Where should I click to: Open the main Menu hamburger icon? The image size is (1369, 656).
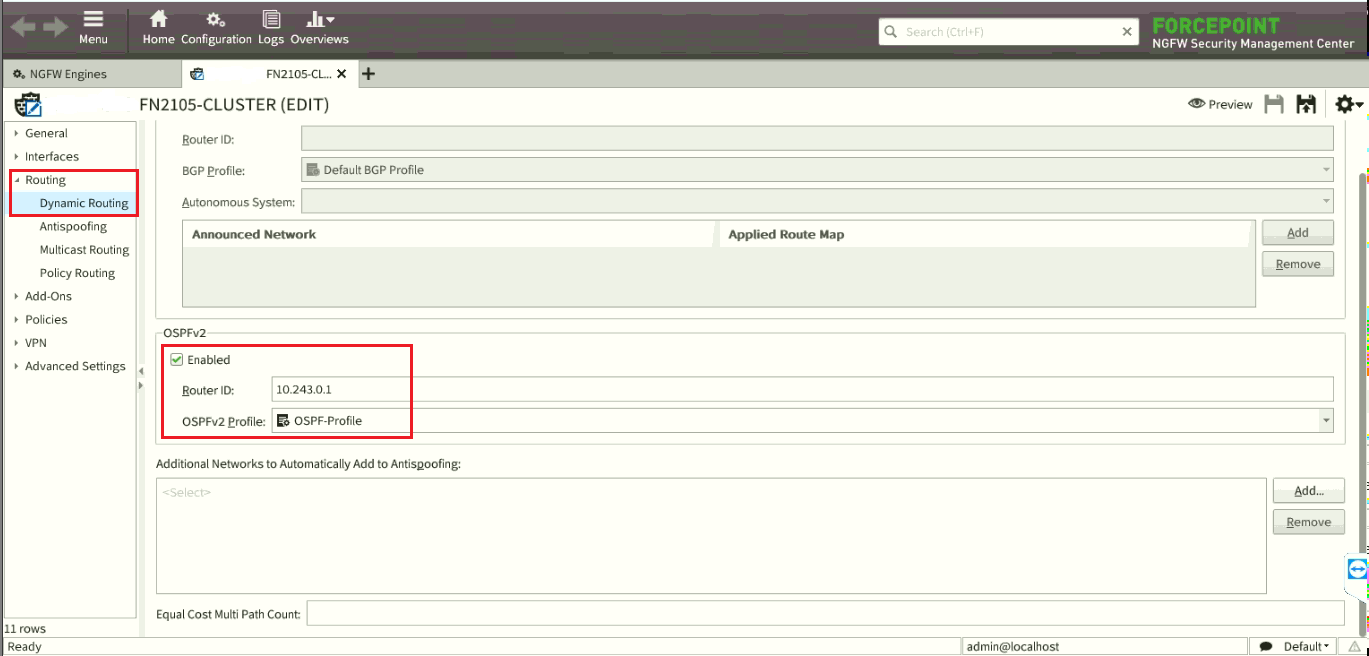(93, 27)
